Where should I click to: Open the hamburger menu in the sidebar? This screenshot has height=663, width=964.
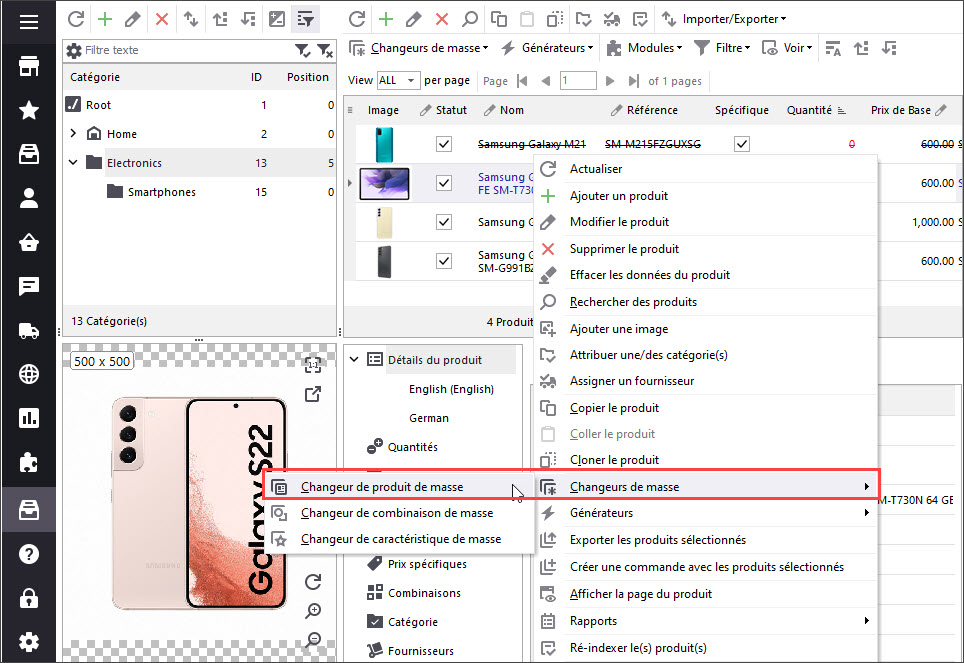(28, 22)
